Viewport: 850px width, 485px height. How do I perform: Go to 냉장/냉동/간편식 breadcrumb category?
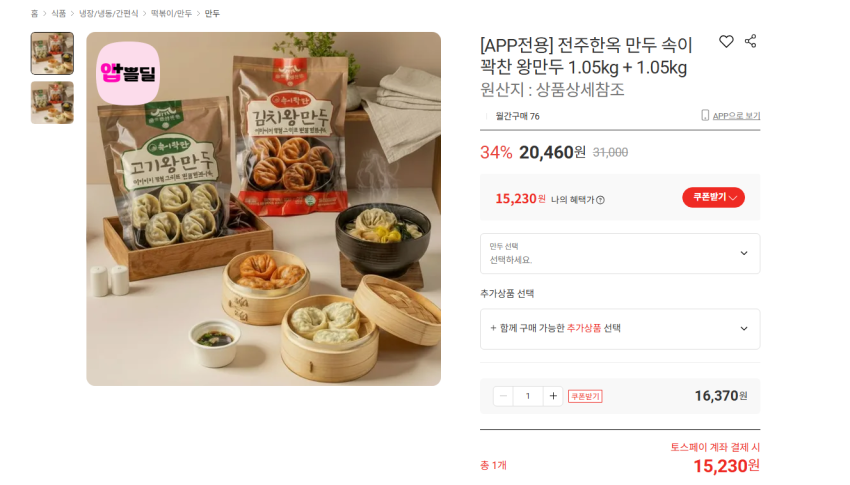[x=108, y=13]
